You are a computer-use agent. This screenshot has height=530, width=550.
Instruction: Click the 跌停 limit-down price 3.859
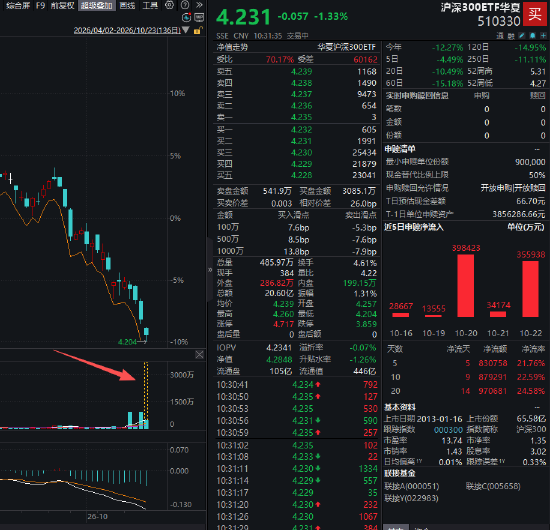click(x=366, y=324)
